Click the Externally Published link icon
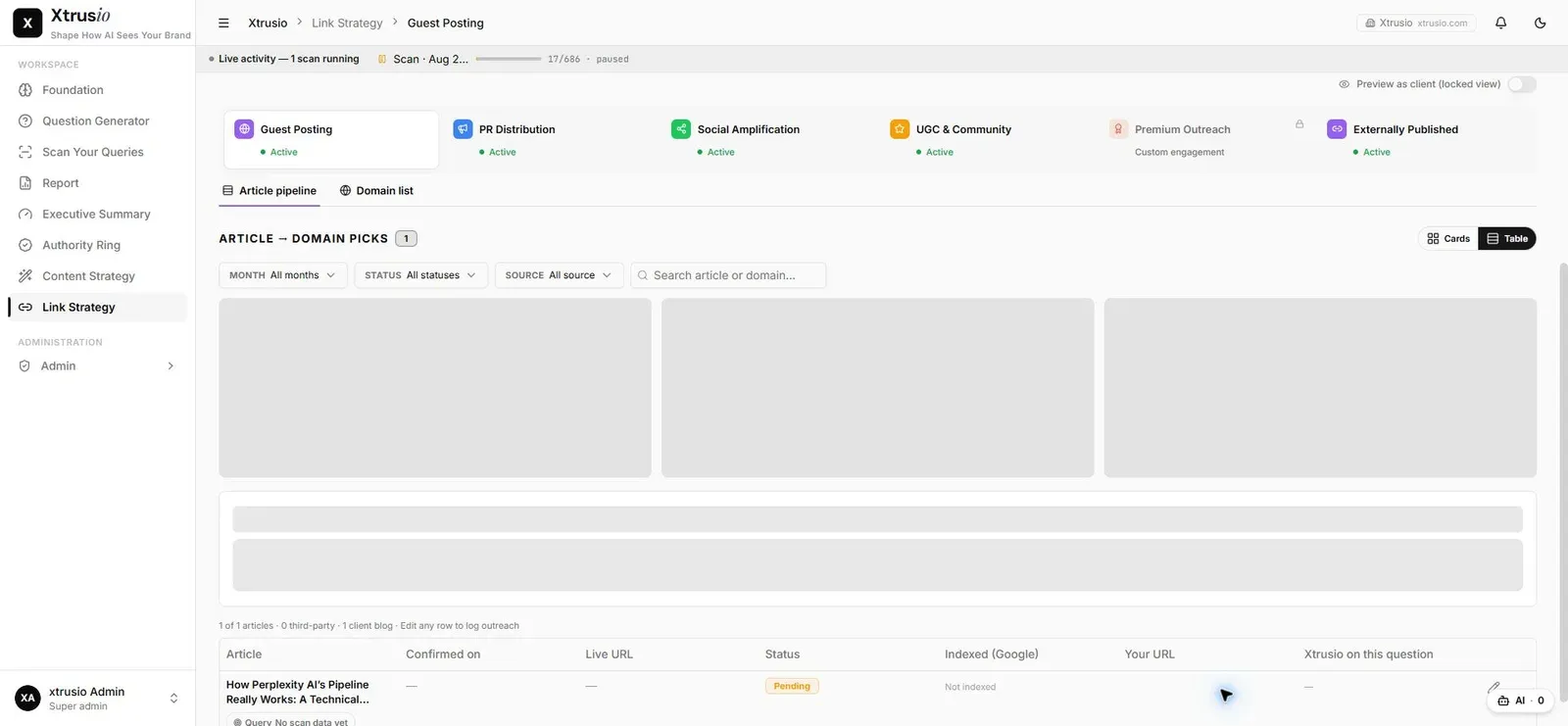 [1337, 128]
